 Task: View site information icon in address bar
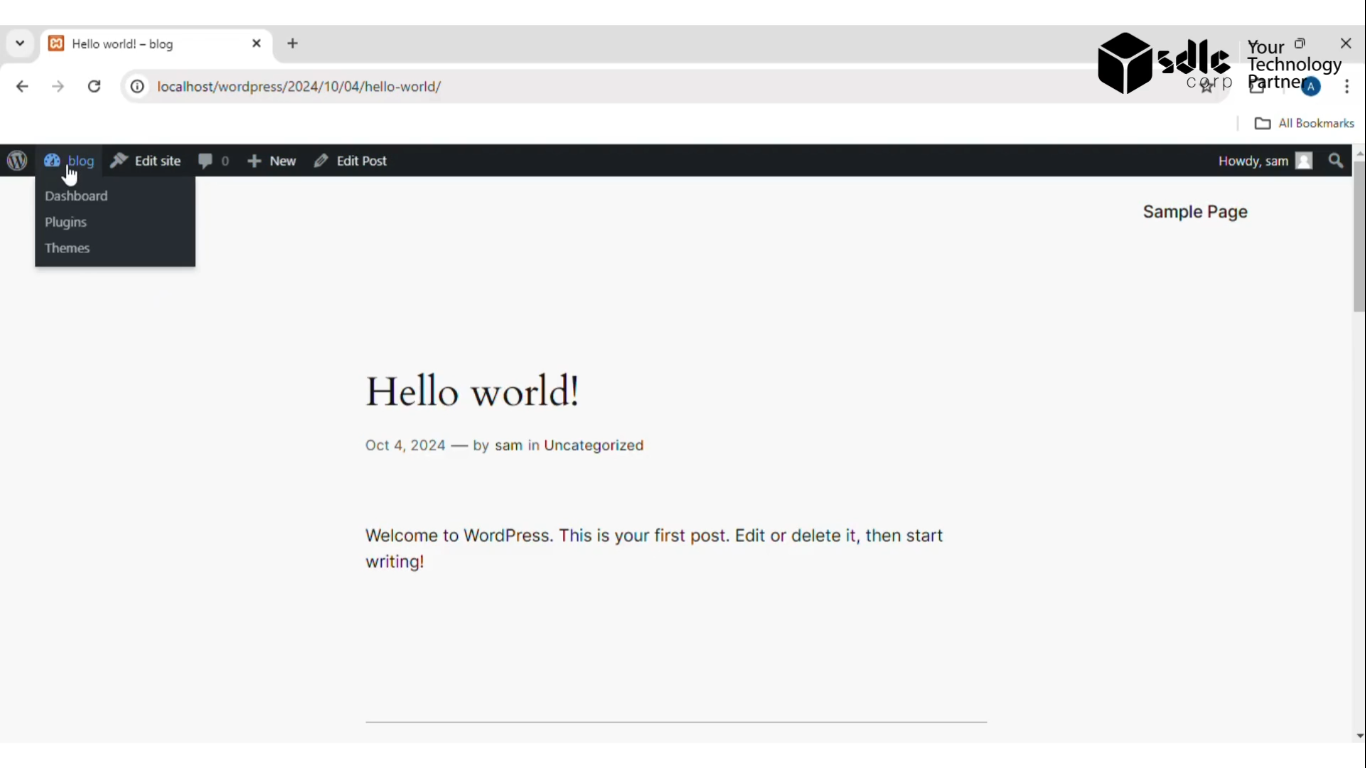coord(138,86)
